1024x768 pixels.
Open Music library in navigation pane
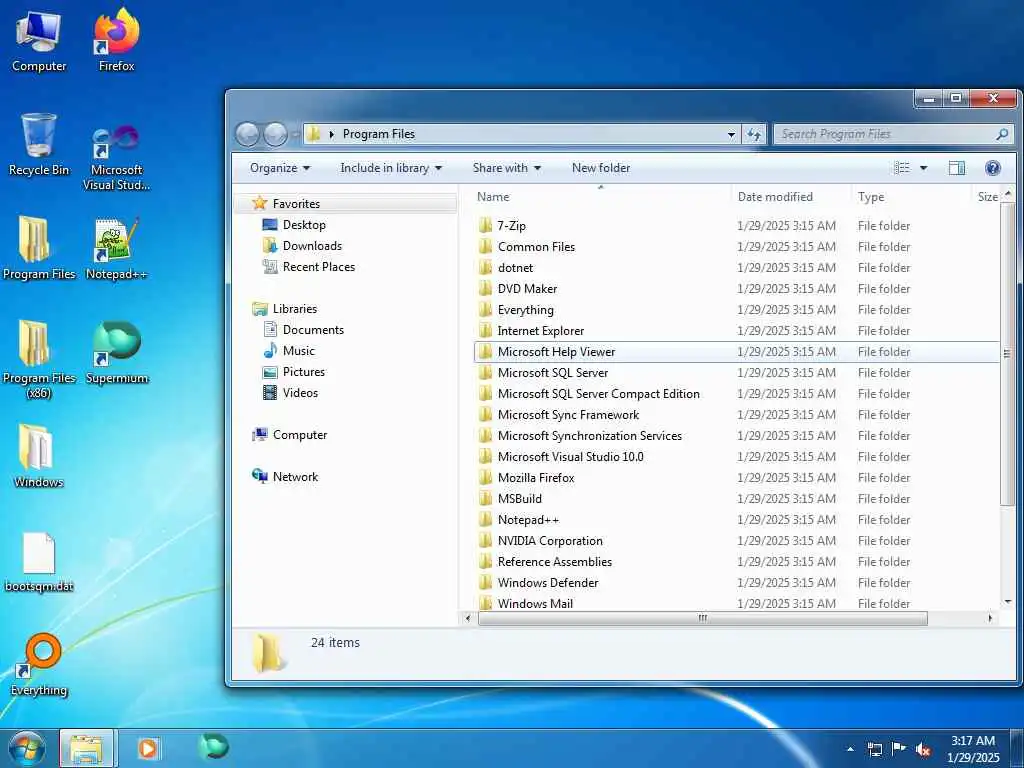coord(298,351)
